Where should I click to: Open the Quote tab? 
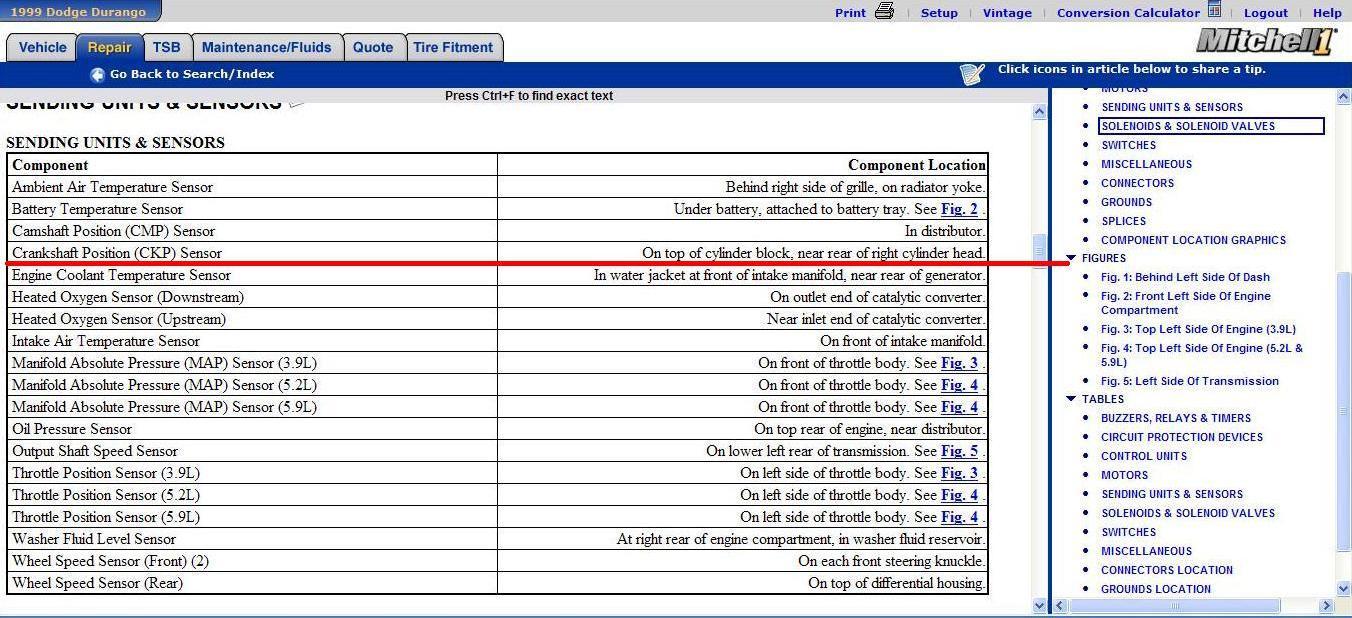373,47
